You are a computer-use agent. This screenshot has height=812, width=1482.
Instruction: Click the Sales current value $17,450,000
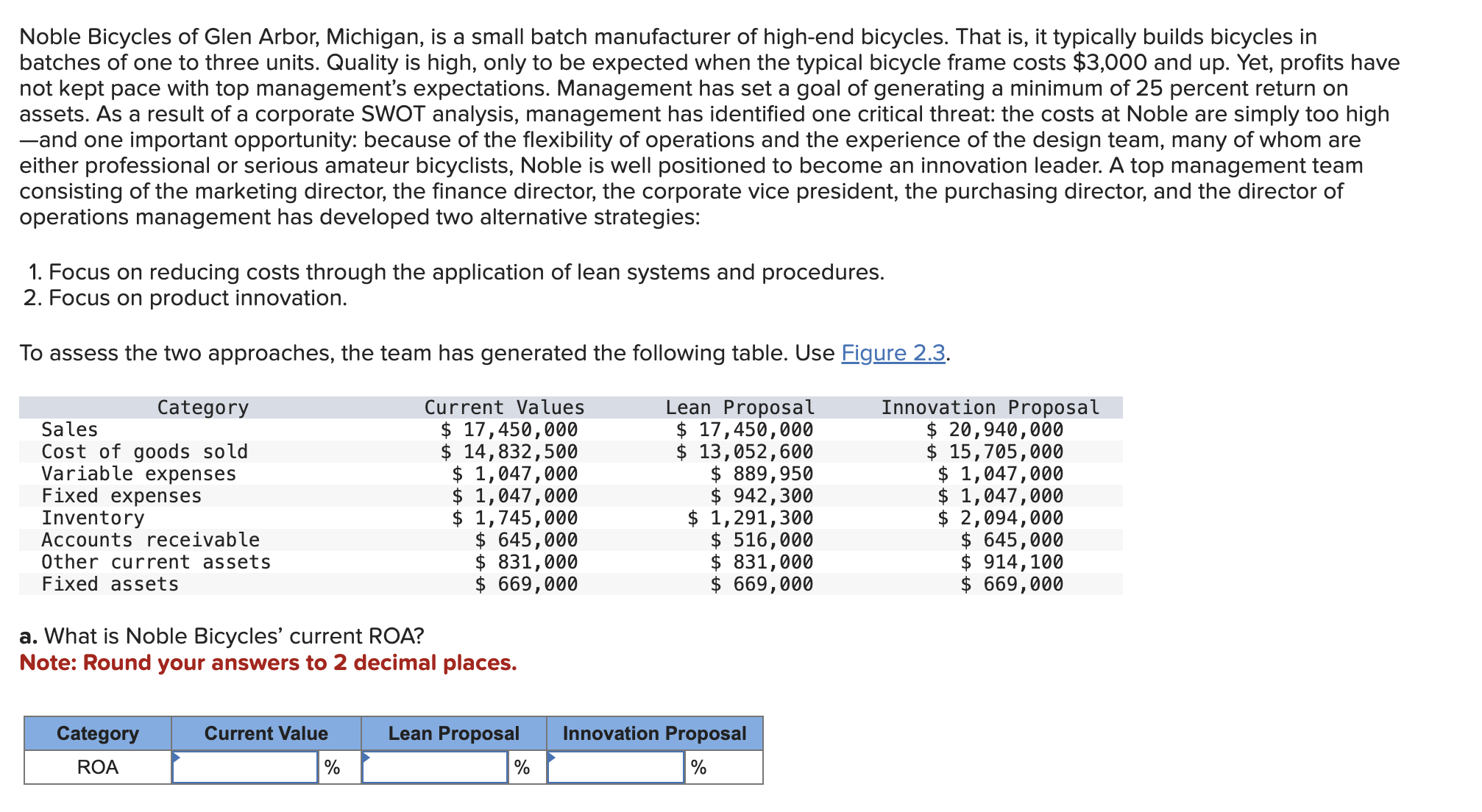(x=509, y=430)
